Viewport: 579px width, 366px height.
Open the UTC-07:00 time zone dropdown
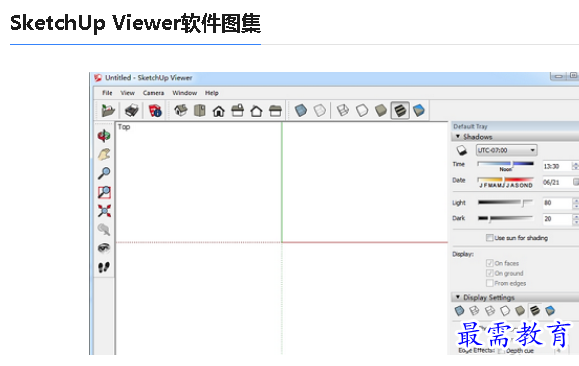[x=506, y=150]
